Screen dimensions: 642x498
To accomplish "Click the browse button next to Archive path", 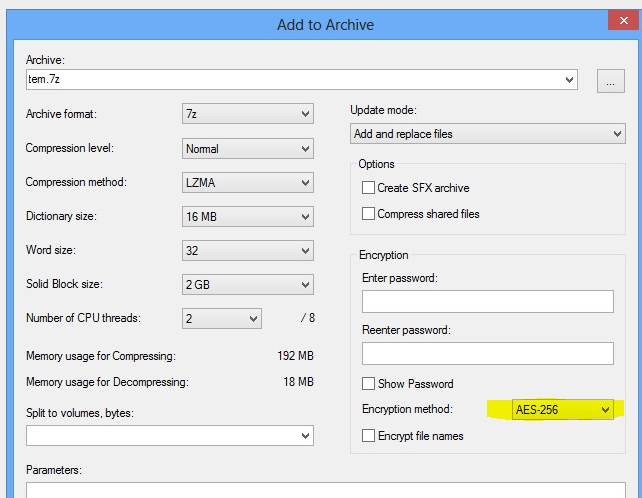I will (611, 81).
